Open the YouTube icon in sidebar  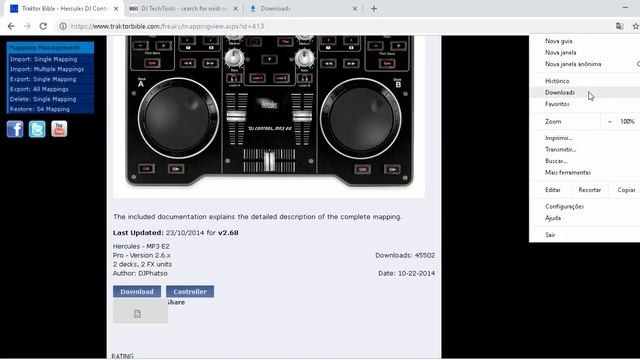click(x=59, y=129)
